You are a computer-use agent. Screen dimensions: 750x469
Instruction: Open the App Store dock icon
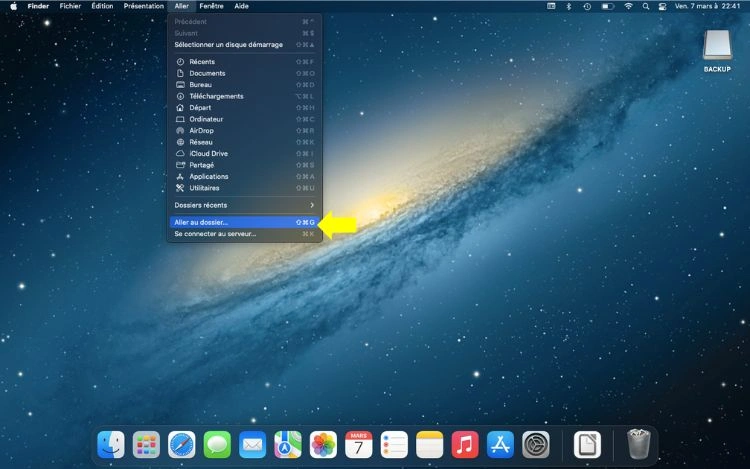click(x=500, y=444)
